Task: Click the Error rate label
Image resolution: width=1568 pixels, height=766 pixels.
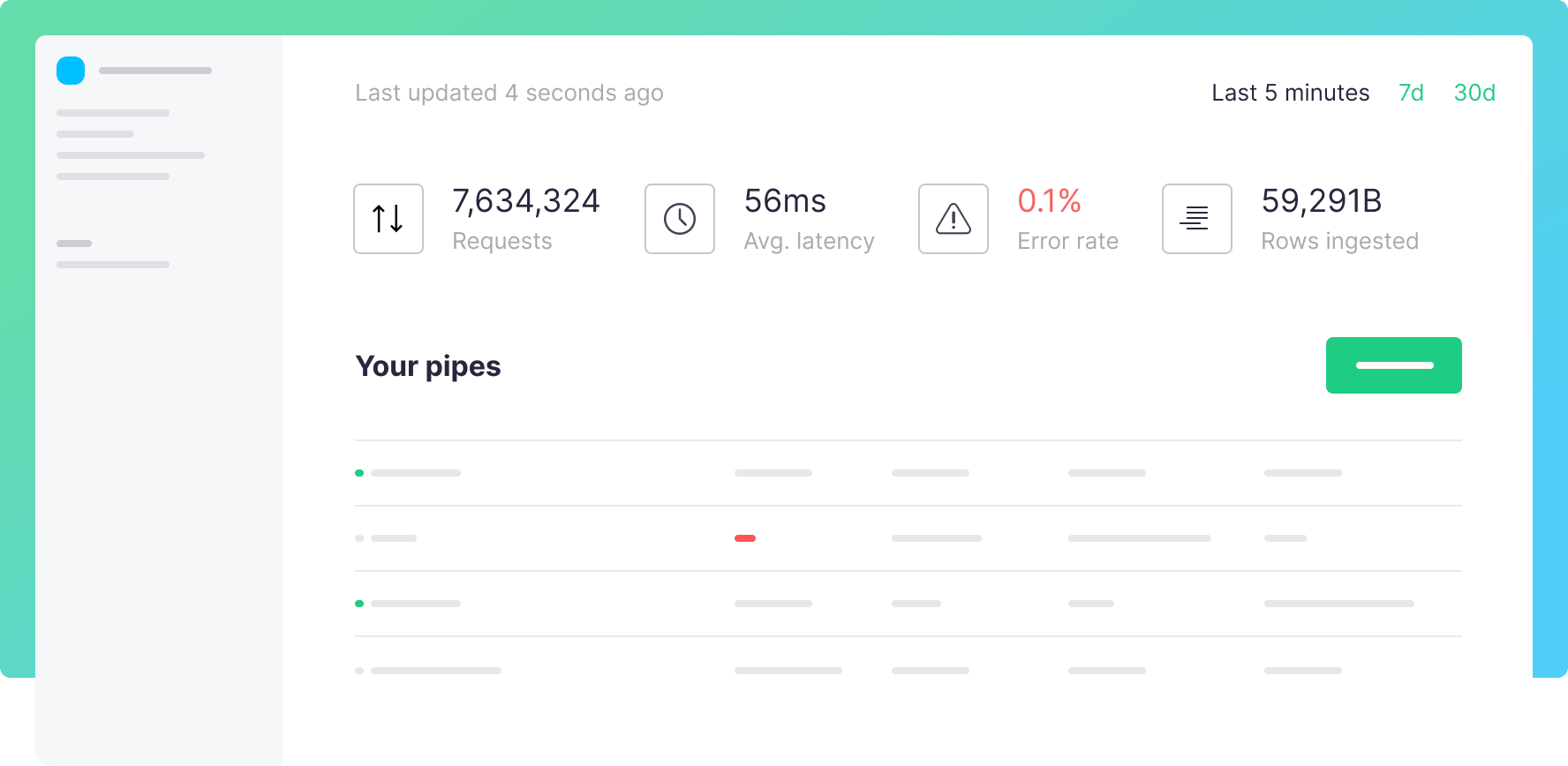Action: point(1068,241)
